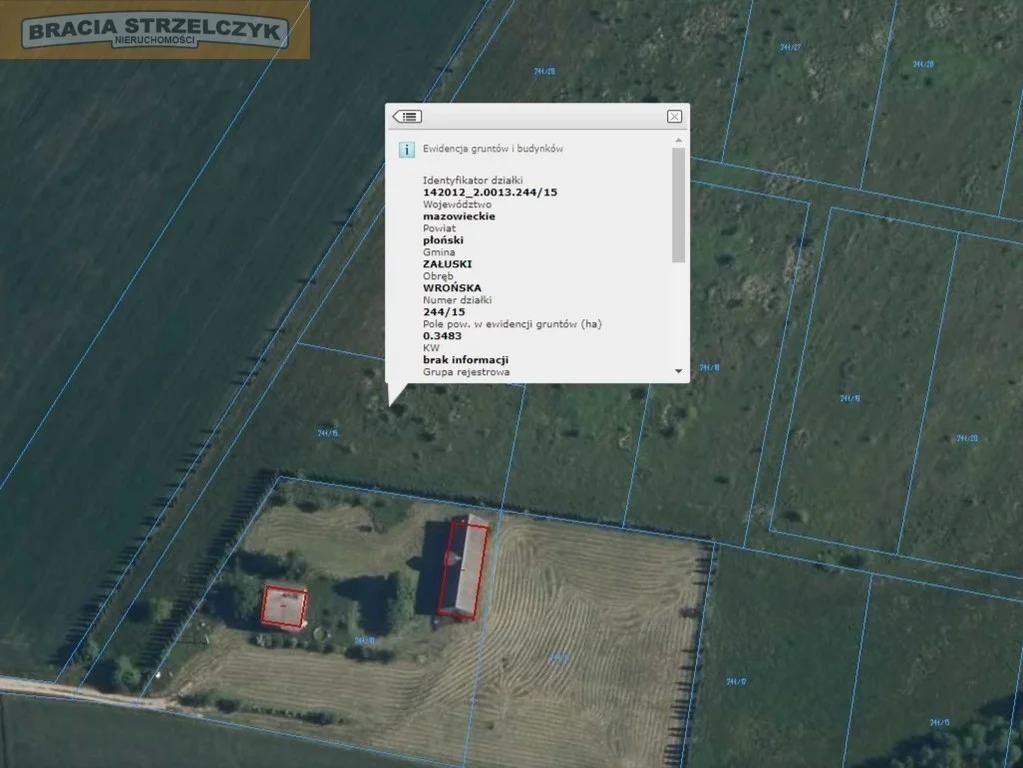1023x768 pixels.
Task: Select the parcel identifier 142012_2.0013.244/15
Action: (490, 192)
